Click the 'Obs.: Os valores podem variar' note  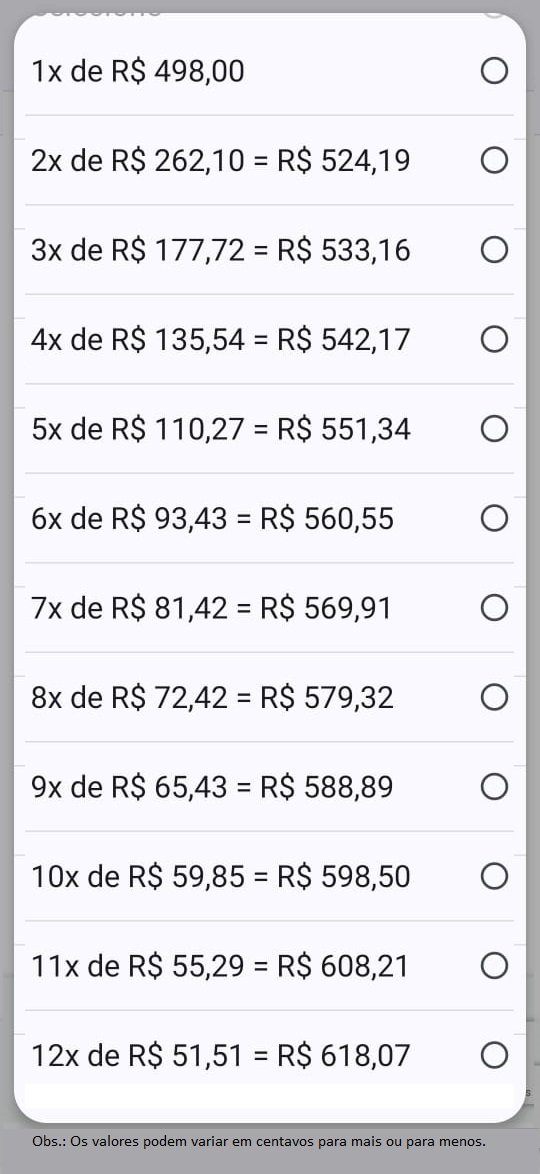click(x=259, y=1143)
